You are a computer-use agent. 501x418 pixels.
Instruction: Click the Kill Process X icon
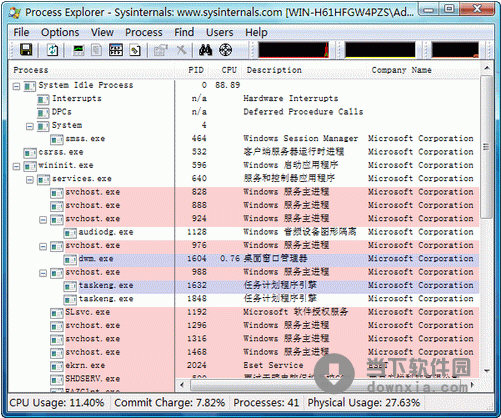pyautogui.click(x=181, y=50)
